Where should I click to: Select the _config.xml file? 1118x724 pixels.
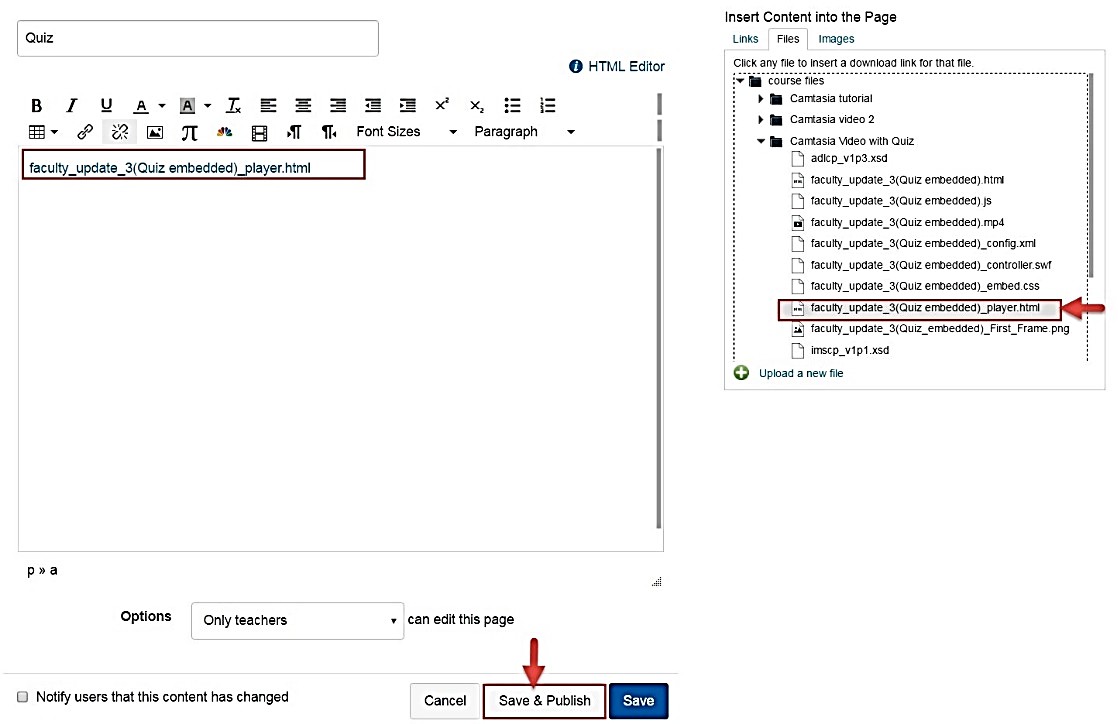923,243
